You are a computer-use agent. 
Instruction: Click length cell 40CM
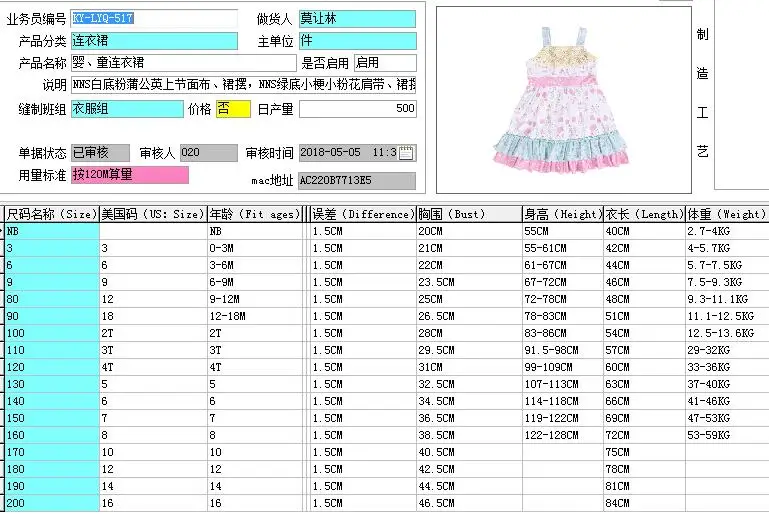point(644,231)
